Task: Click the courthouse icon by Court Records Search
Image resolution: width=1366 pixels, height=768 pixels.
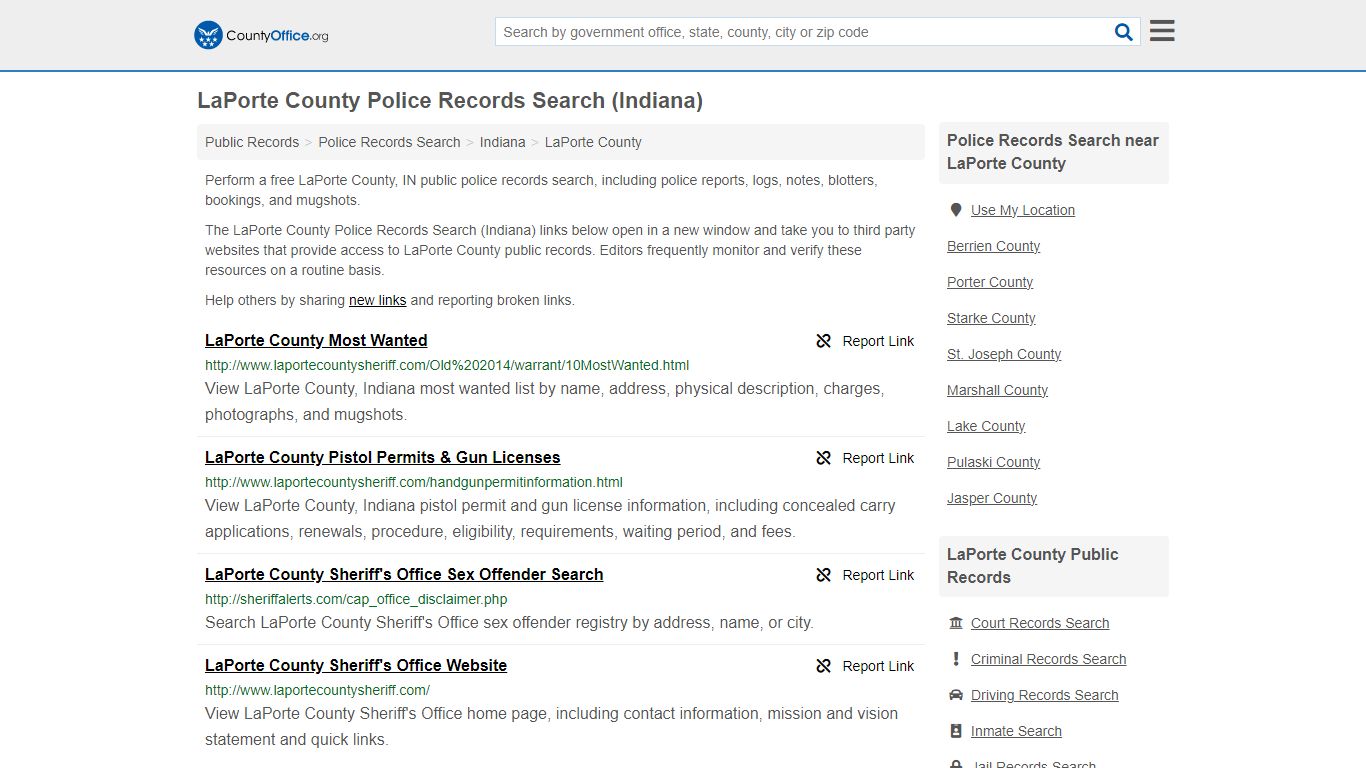Action: click(x=956, y=623)
